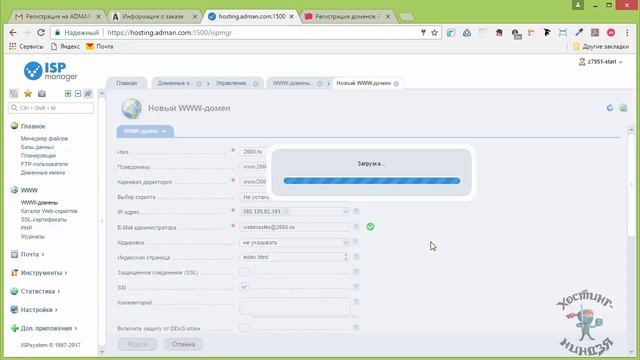The height and width of the screenshot is (360, 640).
Task: Switch to Регистрация доменов browser tab
Action: (347, 17)
